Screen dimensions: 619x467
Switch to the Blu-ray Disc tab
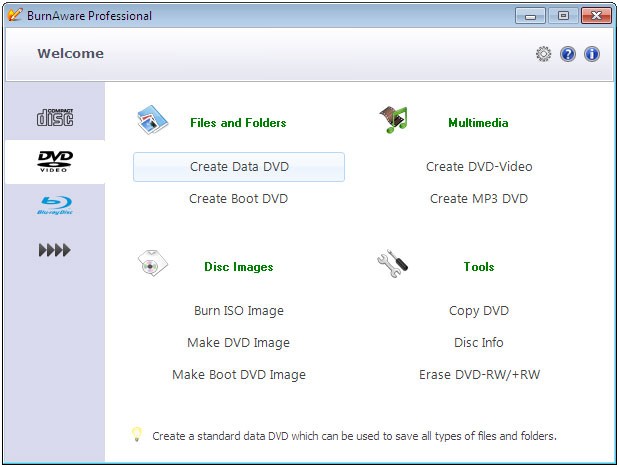point(55,205)
